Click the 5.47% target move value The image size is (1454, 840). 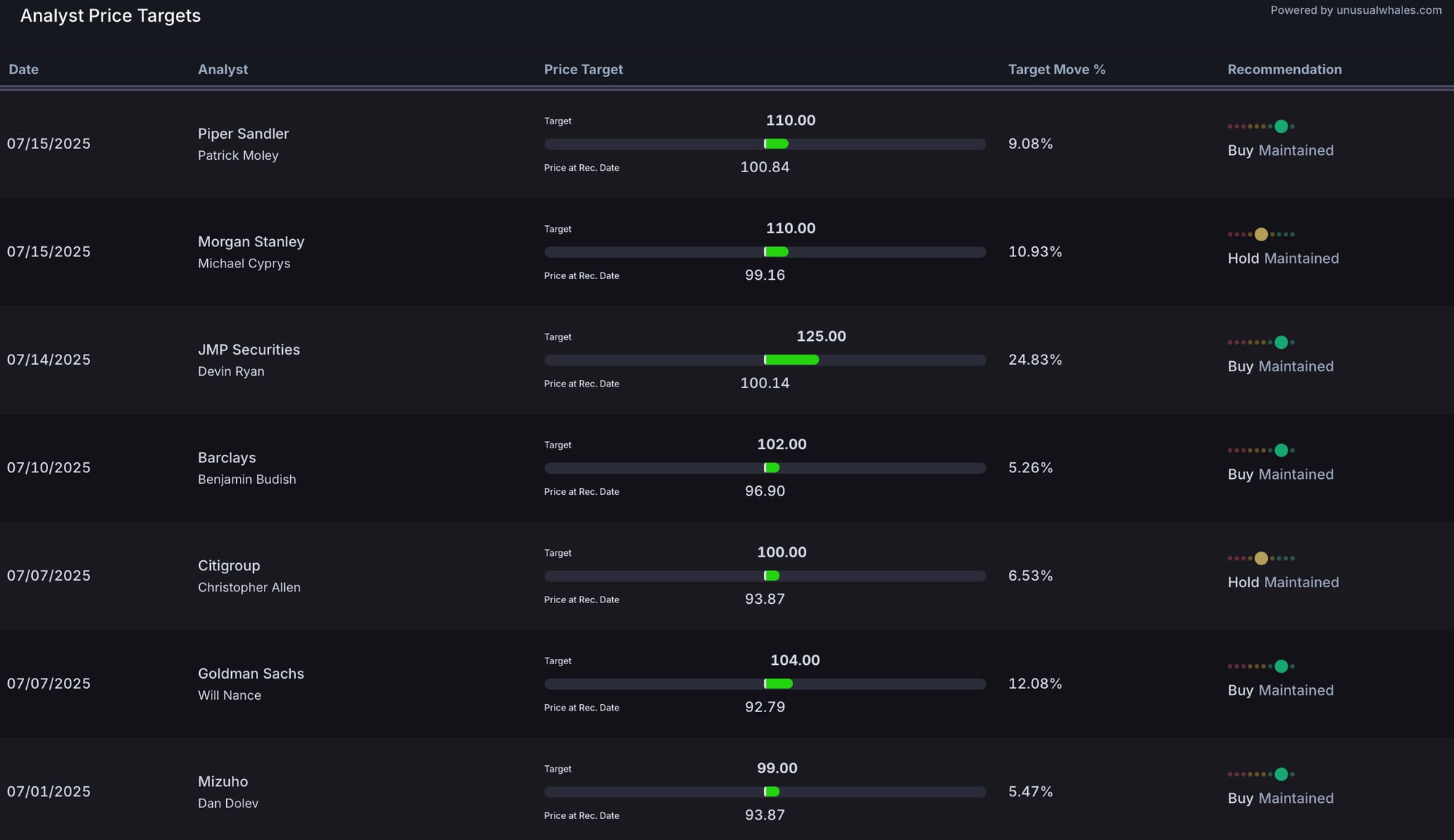pos(1030,792)
